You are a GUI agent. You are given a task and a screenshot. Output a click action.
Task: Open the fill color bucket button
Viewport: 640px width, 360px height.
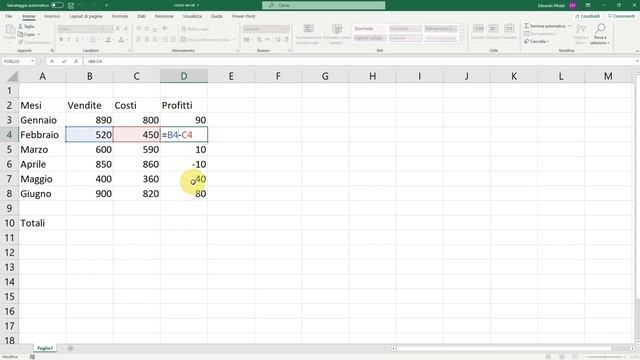[108, 40]
